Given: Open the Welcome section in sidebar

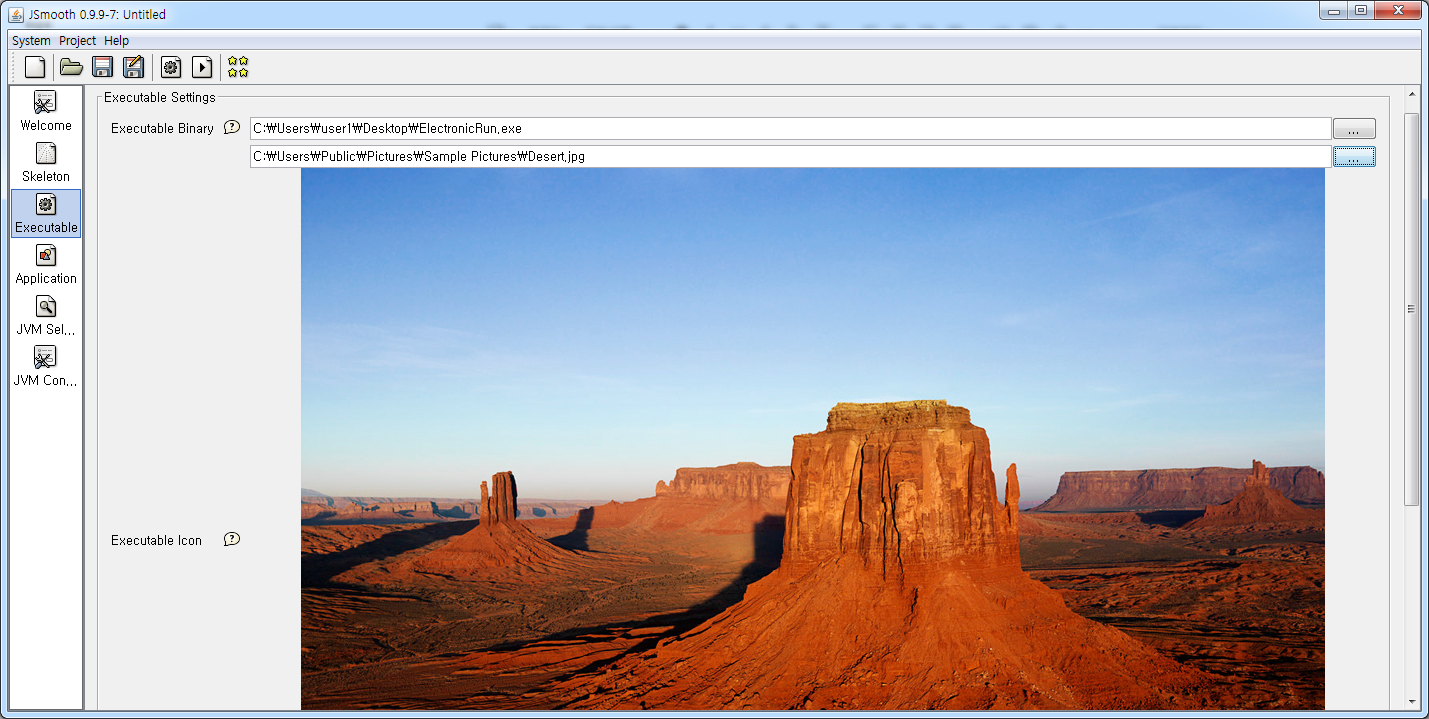Looking at the screenshot, I should [x=46, y=112].
